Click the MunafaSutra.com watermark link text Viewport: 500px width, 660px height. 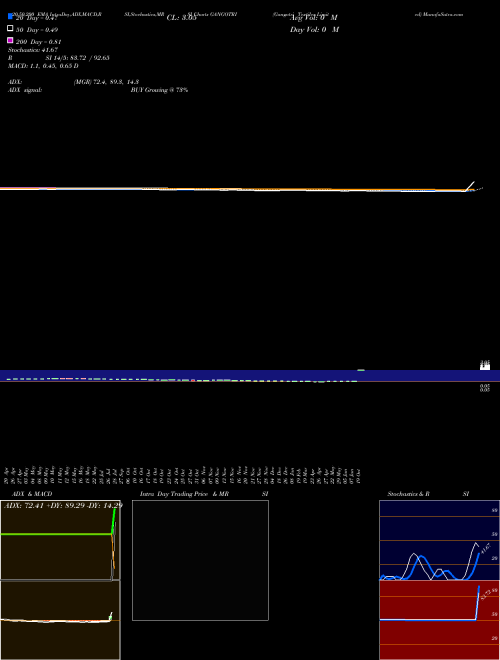click(439, 14)
